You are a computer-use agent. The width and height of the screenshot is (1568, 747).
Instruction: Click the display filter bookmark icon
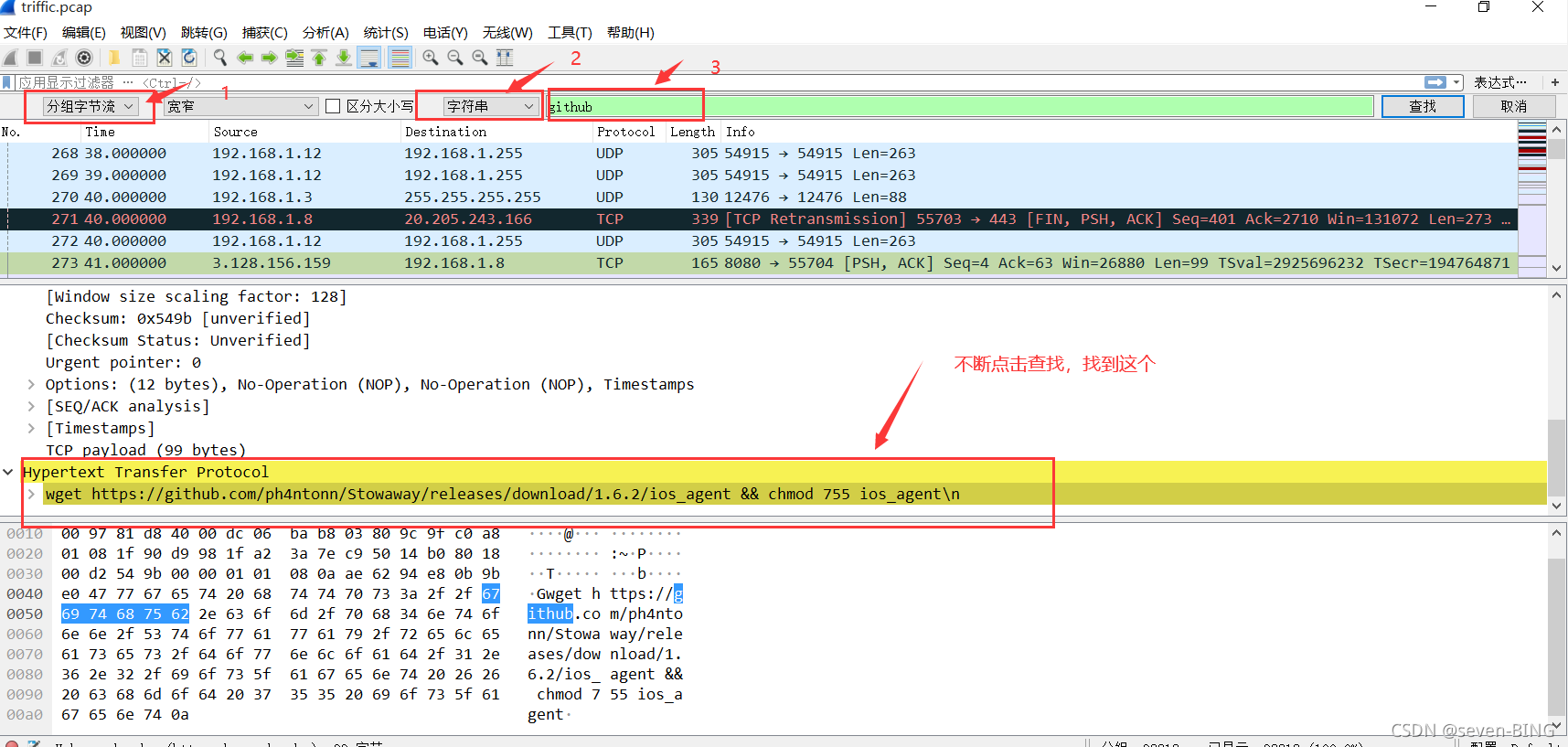(7, 82)
